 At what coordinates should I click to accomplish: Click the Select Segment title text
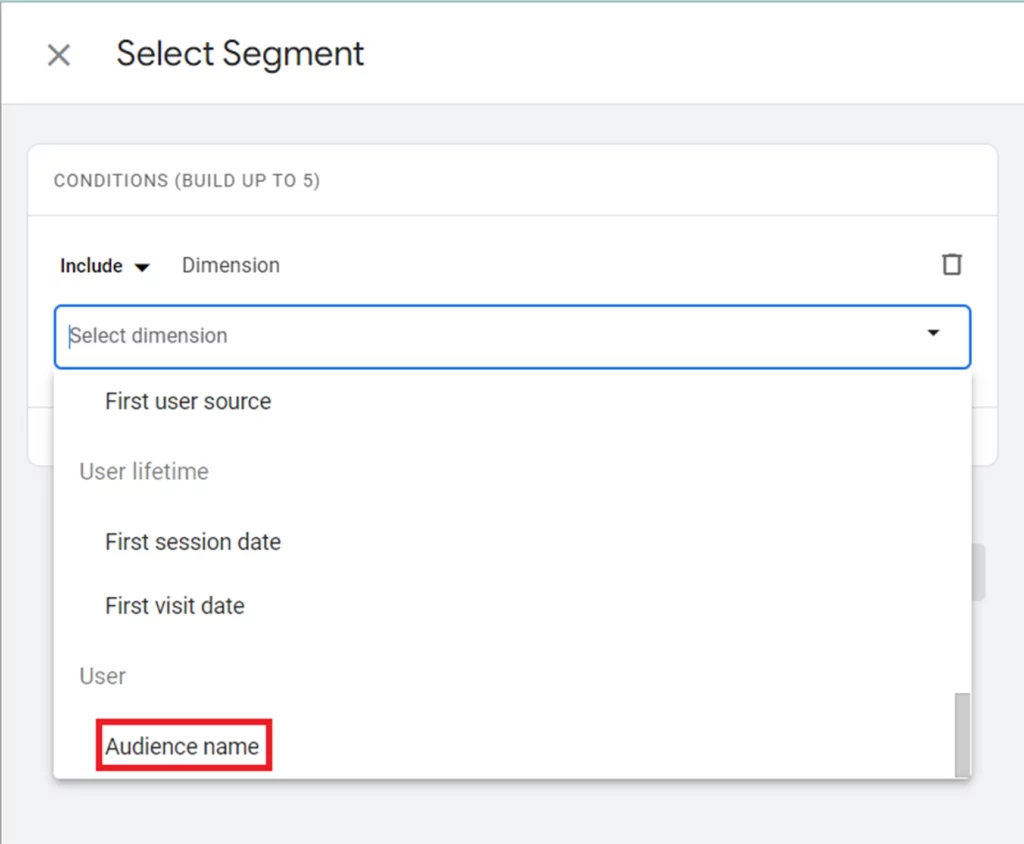240,54
